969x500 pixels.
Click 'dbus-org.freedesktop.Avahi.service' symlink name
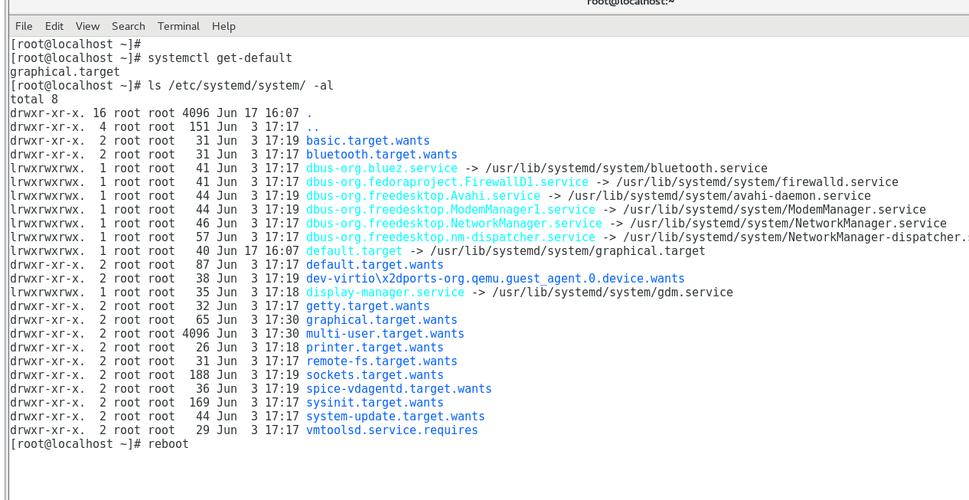coord(423,196)
